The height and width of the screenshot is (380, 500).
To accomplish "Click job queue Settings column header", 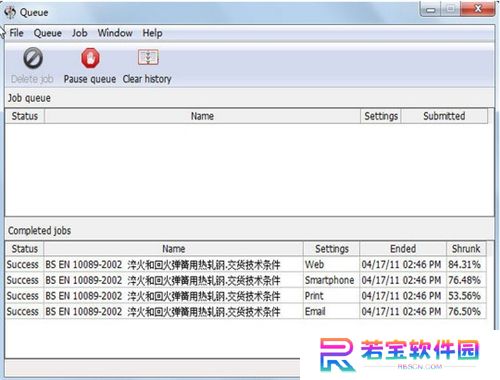I will 381,116.
